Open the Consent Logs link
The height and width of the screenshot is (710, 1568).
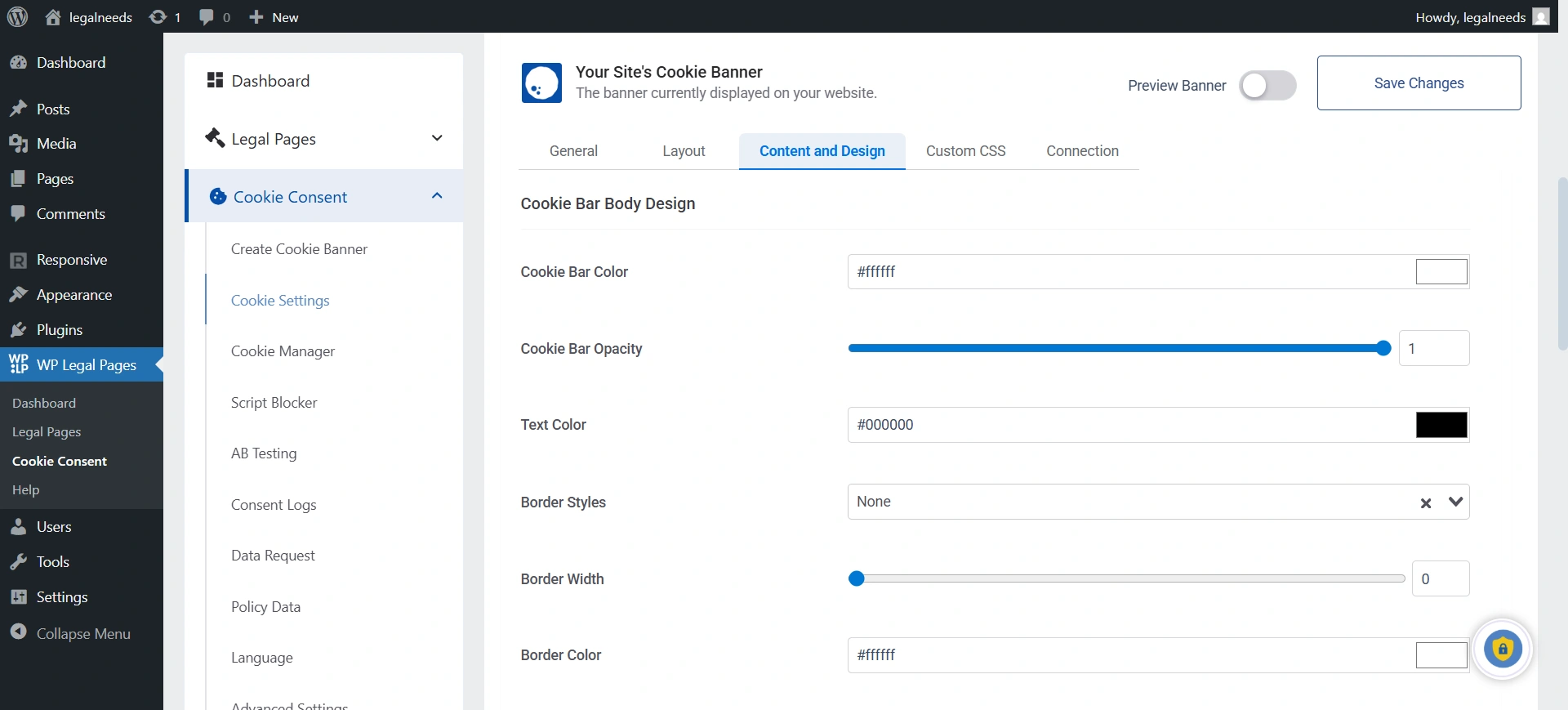[x=274, y=505]
